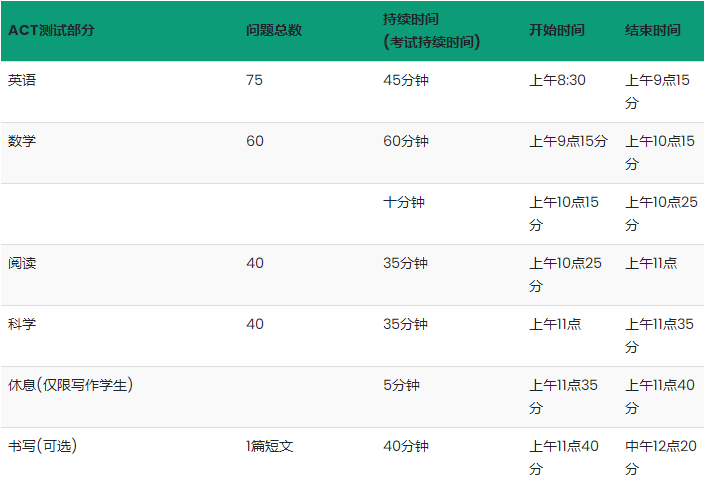Screen dimensions: 704x503
Task: Click the 休息(仅限写作学生) cell
Action: click(71, 385)
